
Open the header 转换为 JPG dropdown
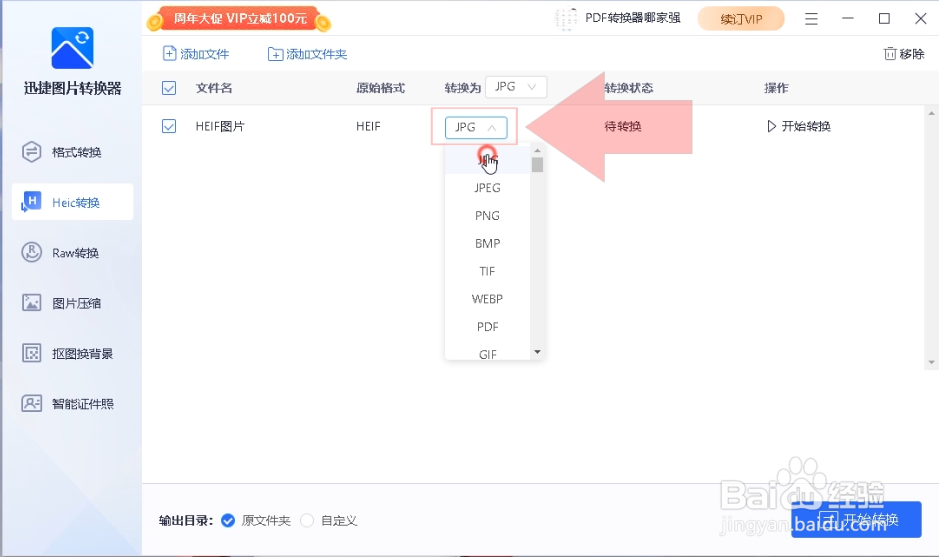(516, 87)
